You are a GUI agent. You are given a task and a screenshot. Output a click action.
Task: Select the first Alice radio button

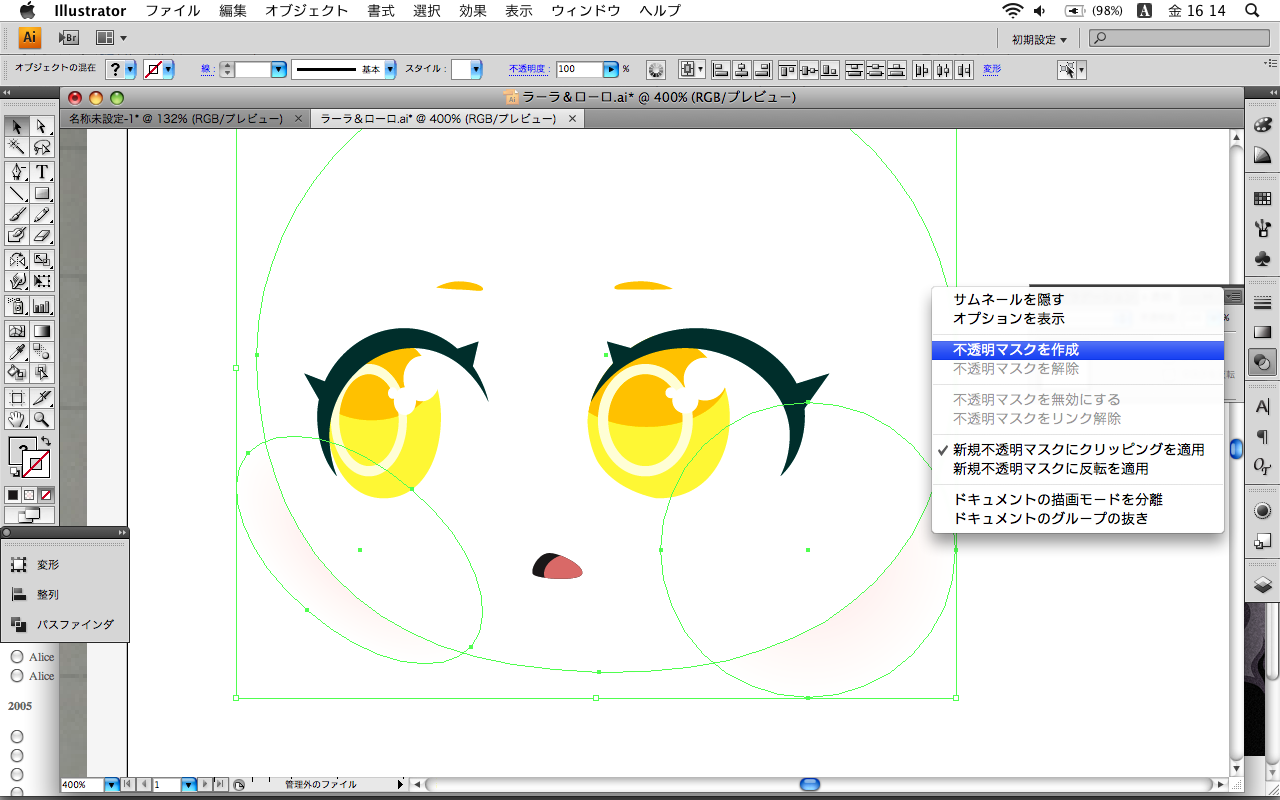coord(17,657)
